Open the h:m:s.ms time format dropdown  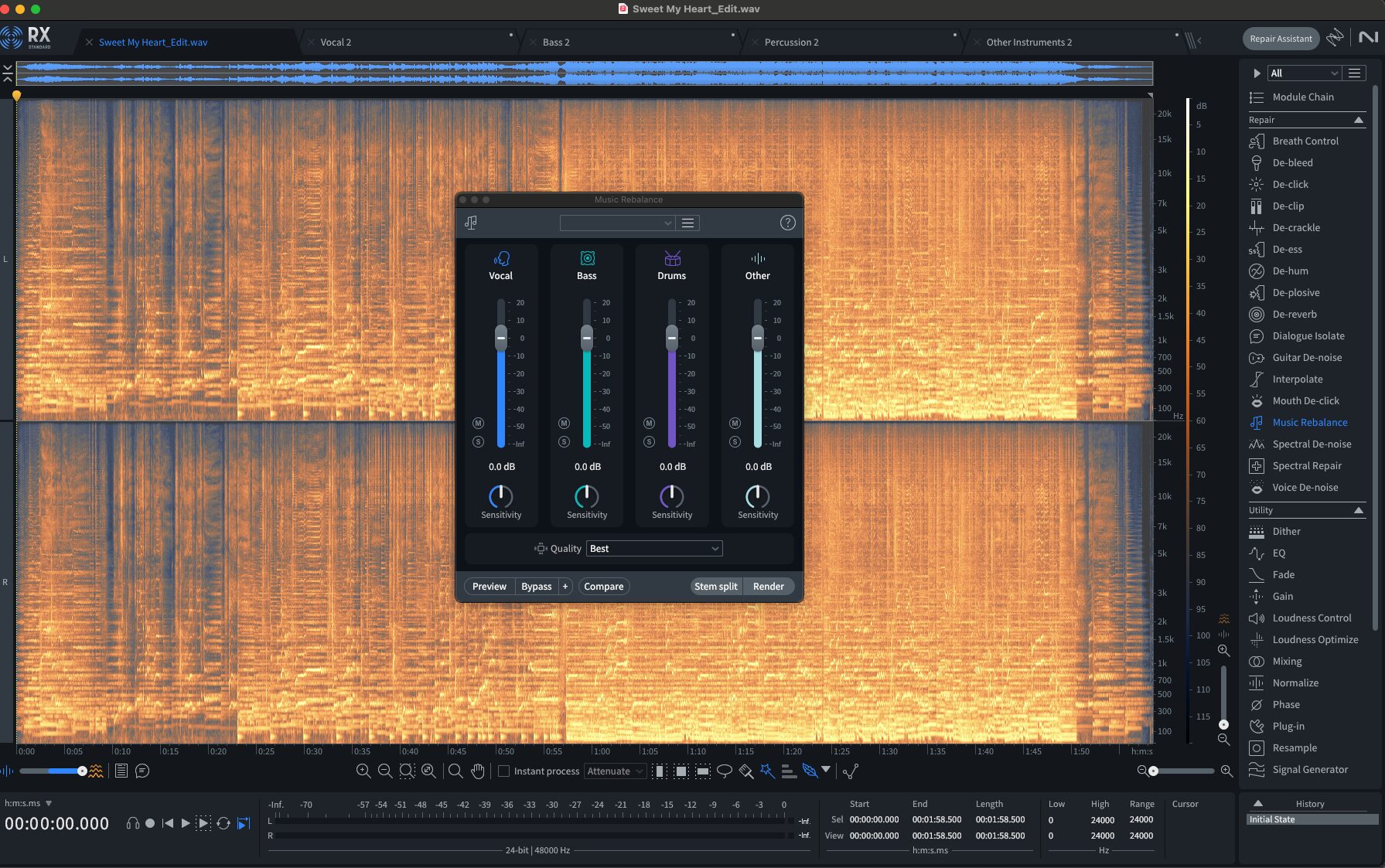point(28,803)
